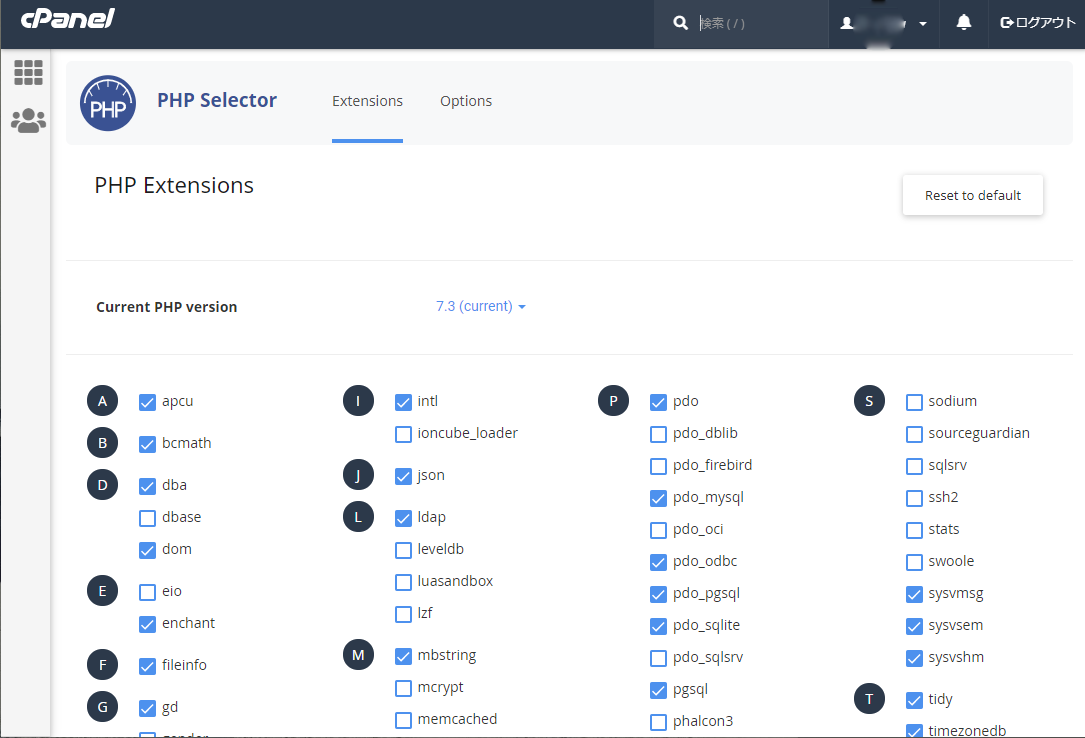Disable the json extension

(x=403, y=477)
